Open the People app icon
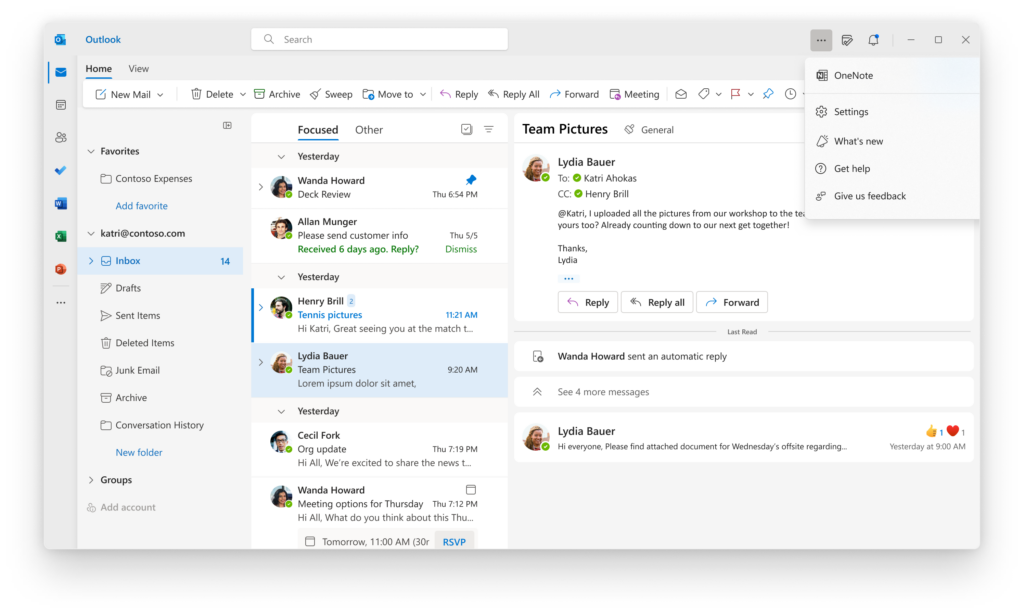This screenshot has height=615, width=1024. tap(60, 136)
